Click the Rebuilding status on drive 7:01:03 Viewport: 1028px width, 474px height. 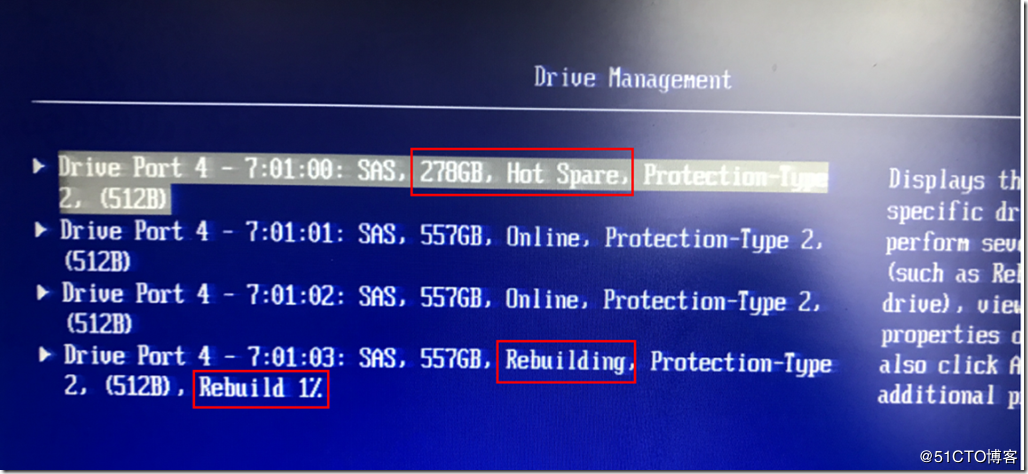(x=566, y=361)
